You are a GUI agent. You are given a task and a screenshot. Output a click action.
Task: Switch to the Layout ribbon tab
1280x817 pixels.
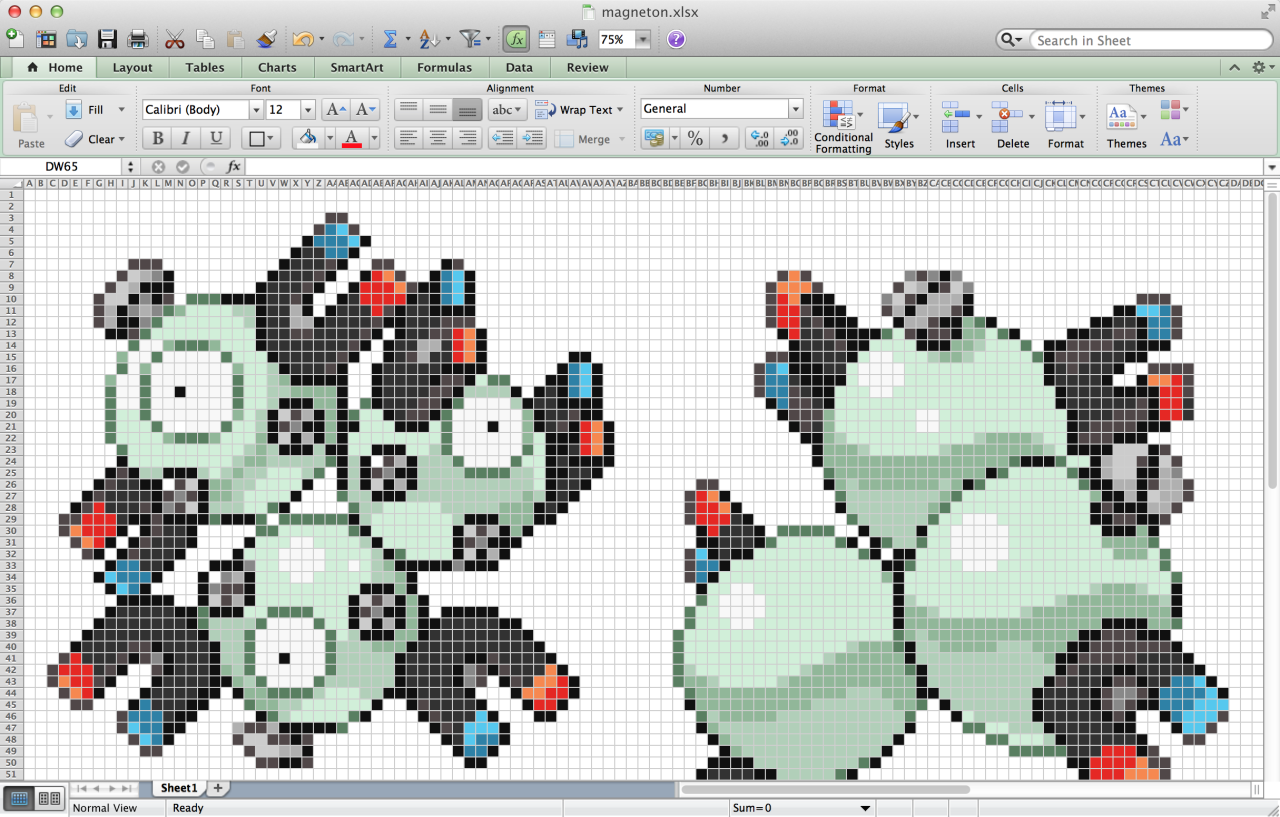(x=132, y=67)
